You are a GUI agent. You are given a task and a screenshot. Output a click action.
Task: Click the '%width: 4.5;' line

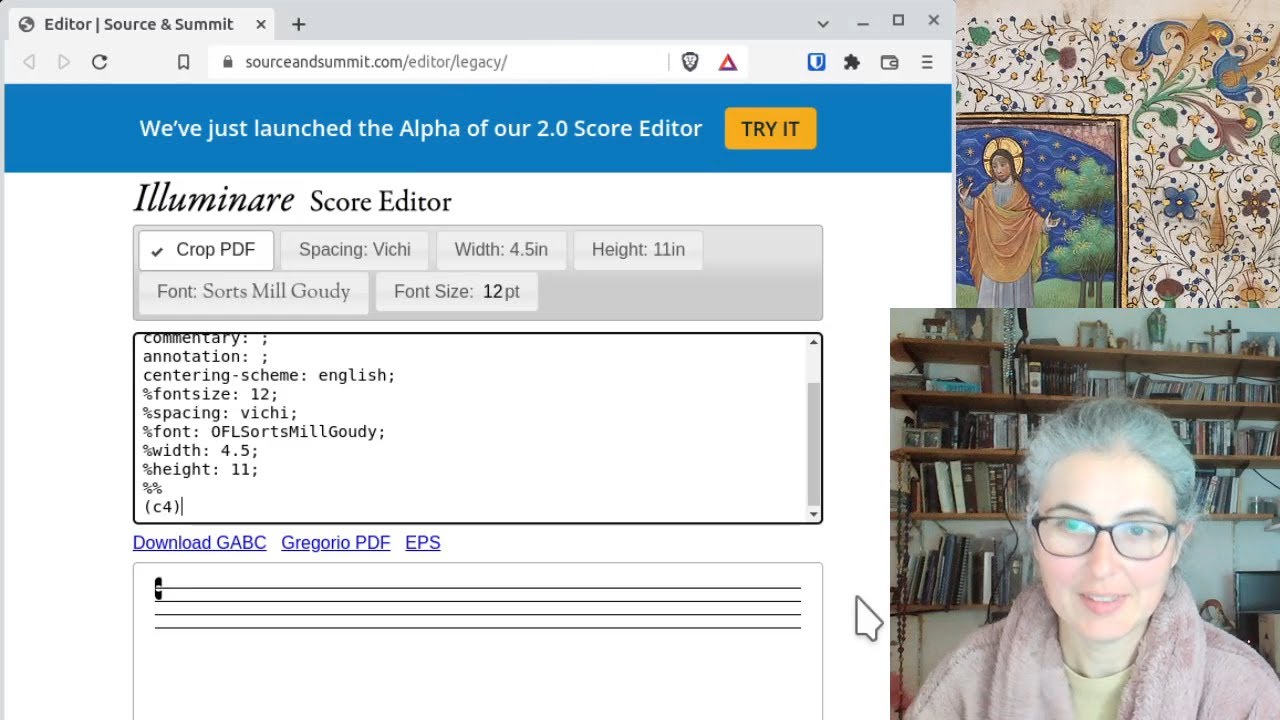(x=200, y=451)
